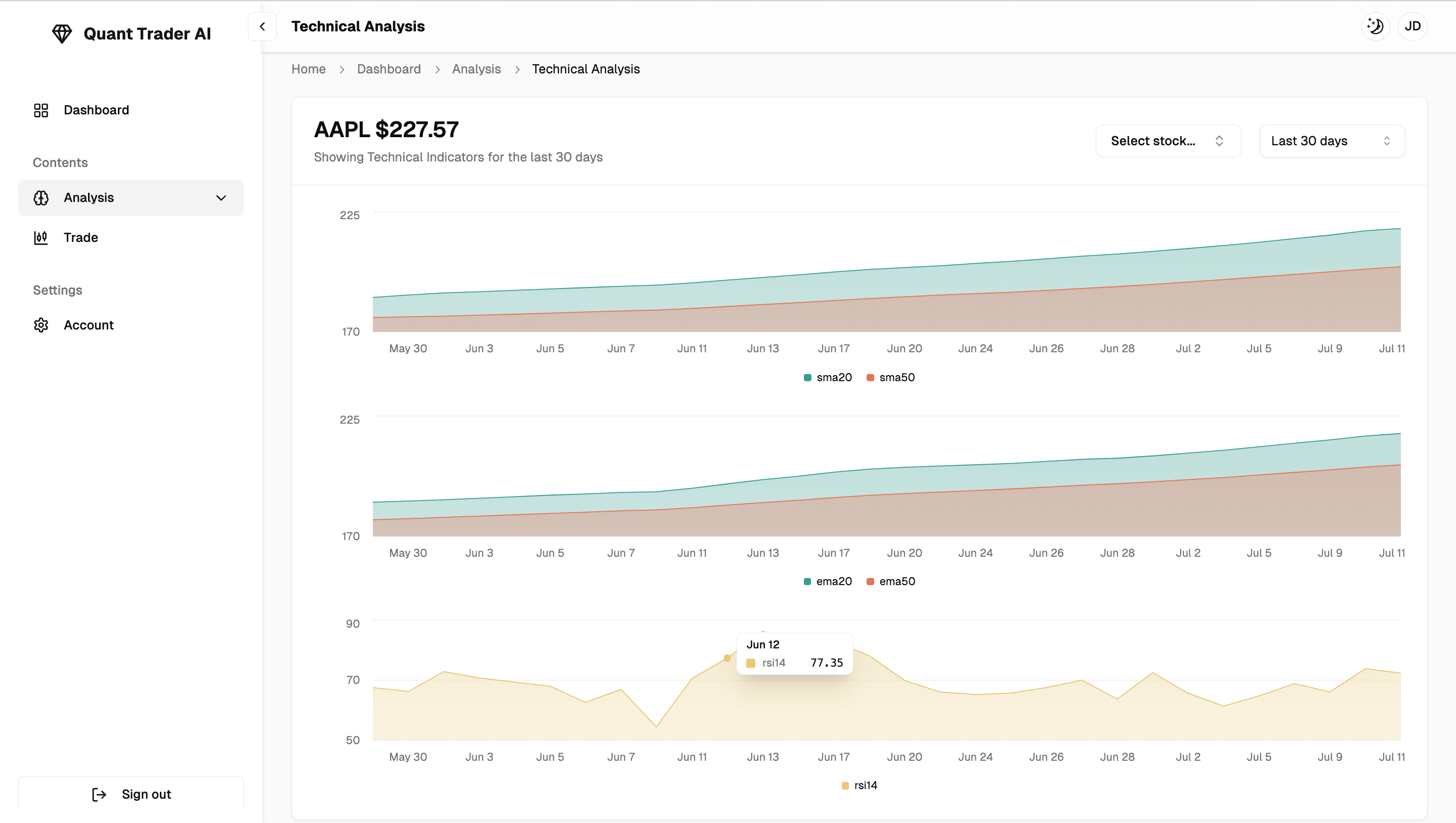Open Trade via its chart icon
The image size is (1456, 823).
click(40, 237)
